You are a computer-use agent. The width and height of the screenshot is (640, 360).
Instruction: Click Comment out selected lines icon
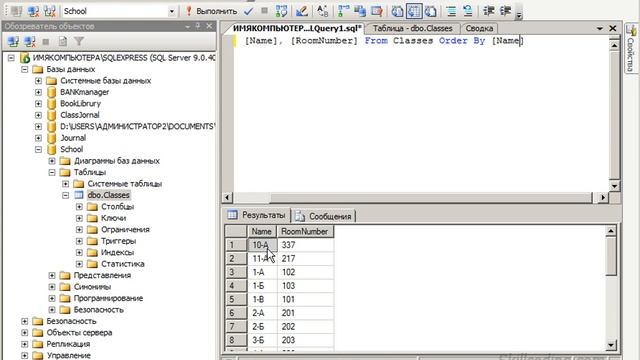451,11
